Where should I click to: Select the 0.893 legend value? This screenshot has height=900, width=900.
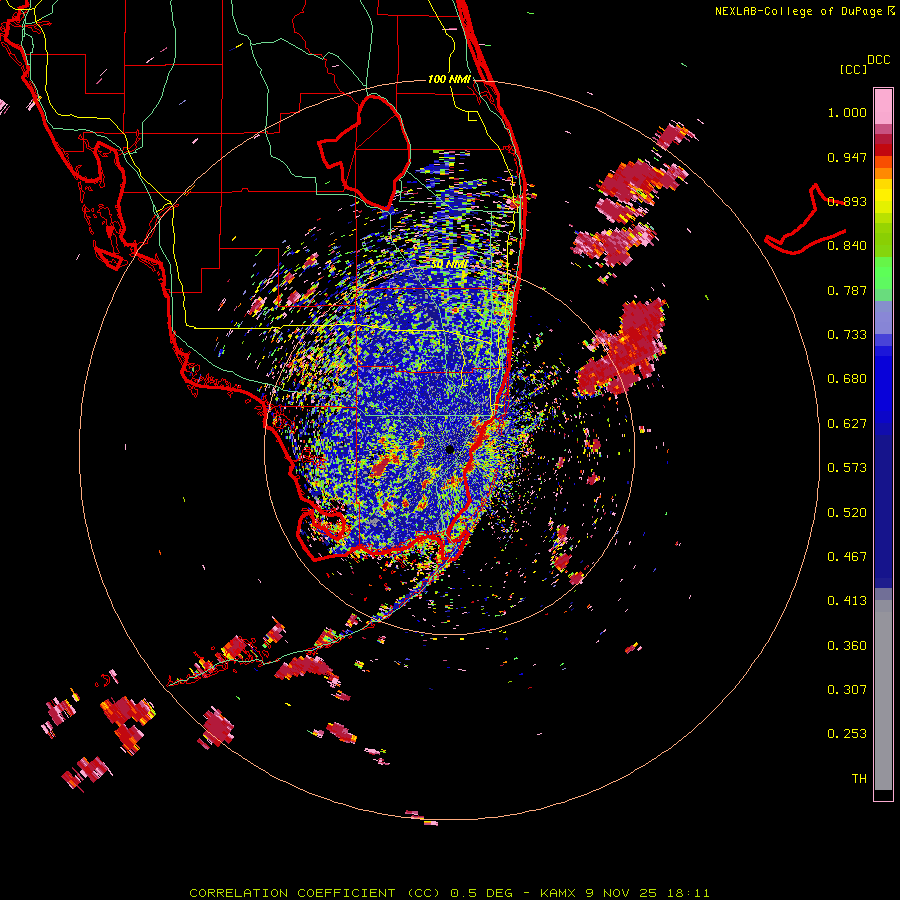[847, 201]
